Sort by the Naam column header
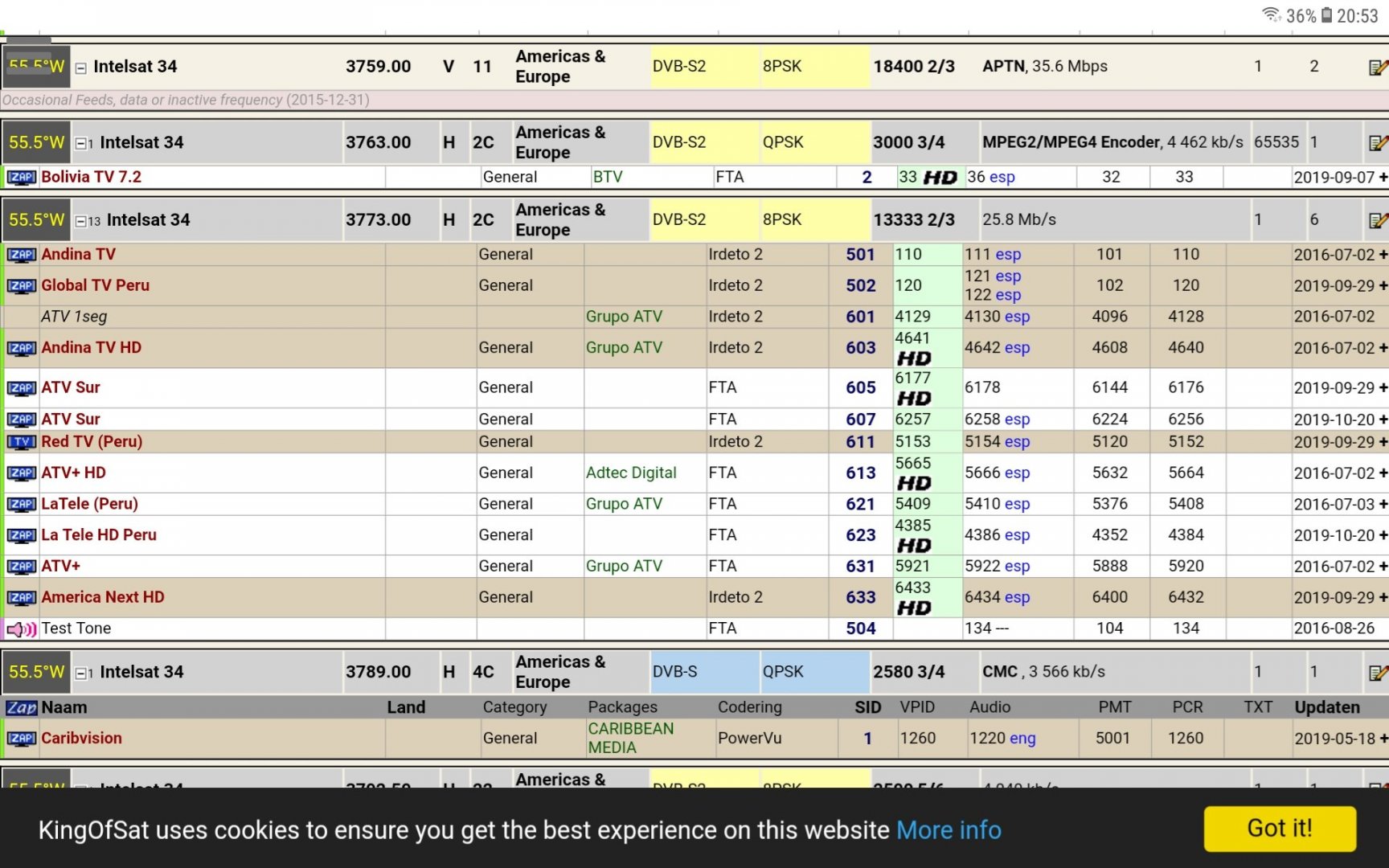This screenshot has width=1389, height=868. click(x=64, y=707)
